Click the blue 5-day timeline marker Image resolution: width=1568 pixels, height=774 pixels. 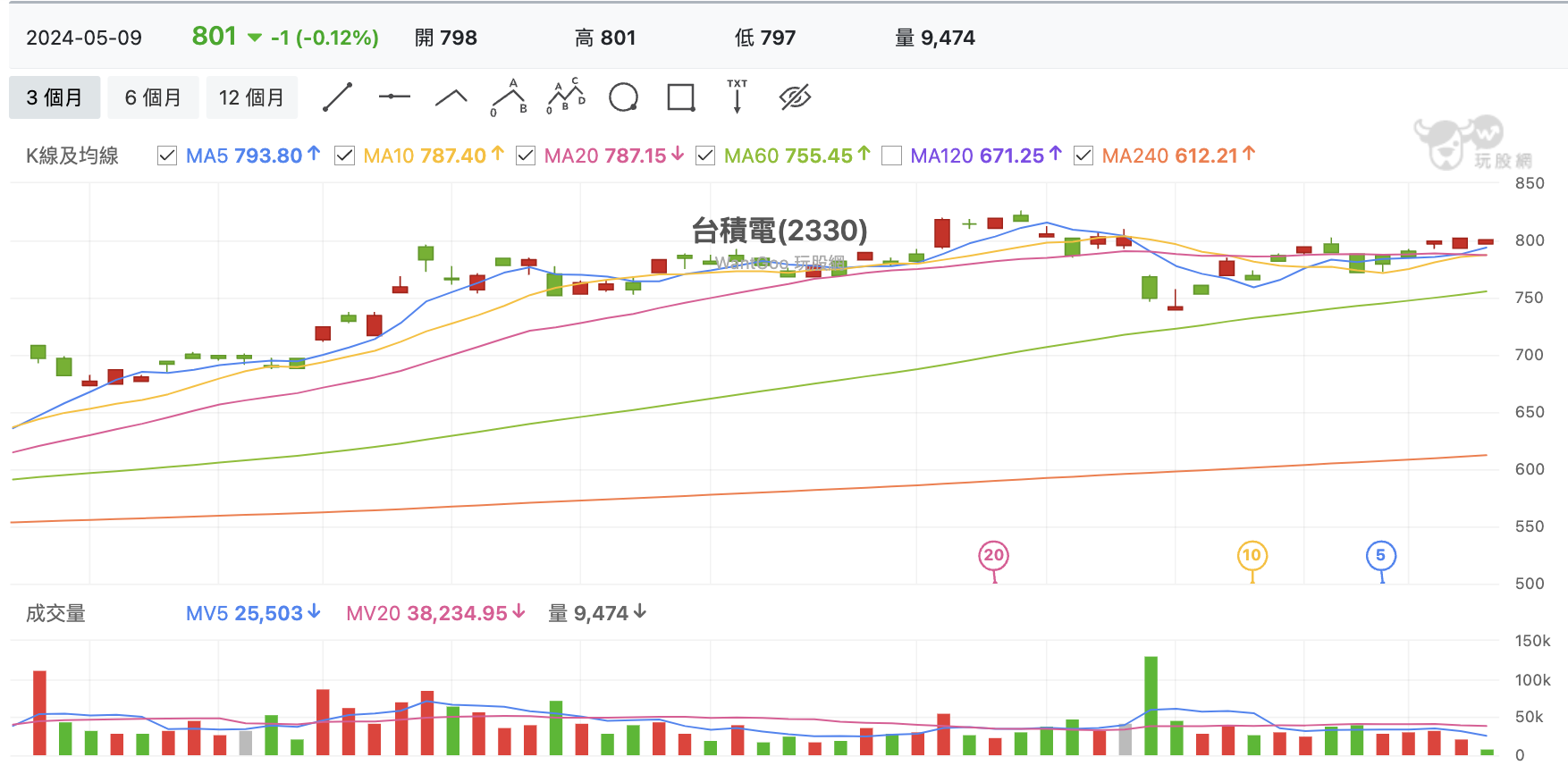pyautogui.click(x=1381, y=556)
